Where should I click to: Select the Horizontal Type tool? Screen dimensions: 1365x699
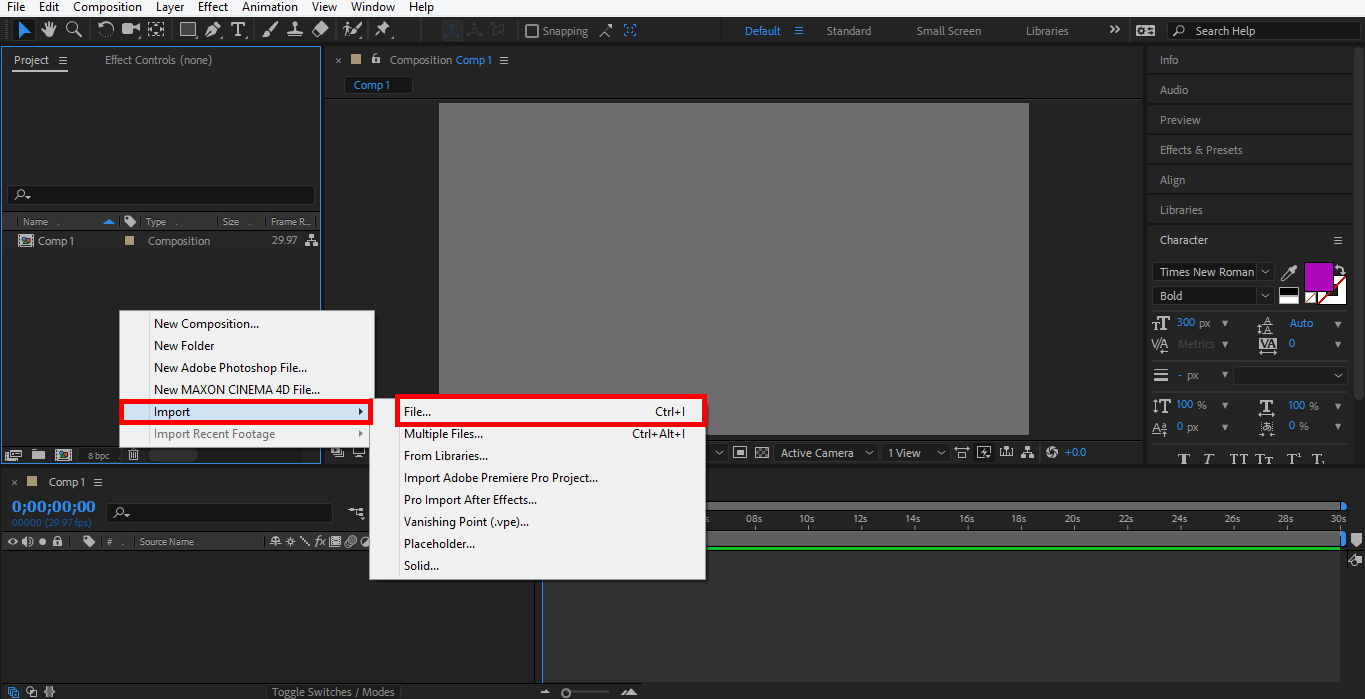click(x=238, y=30)
